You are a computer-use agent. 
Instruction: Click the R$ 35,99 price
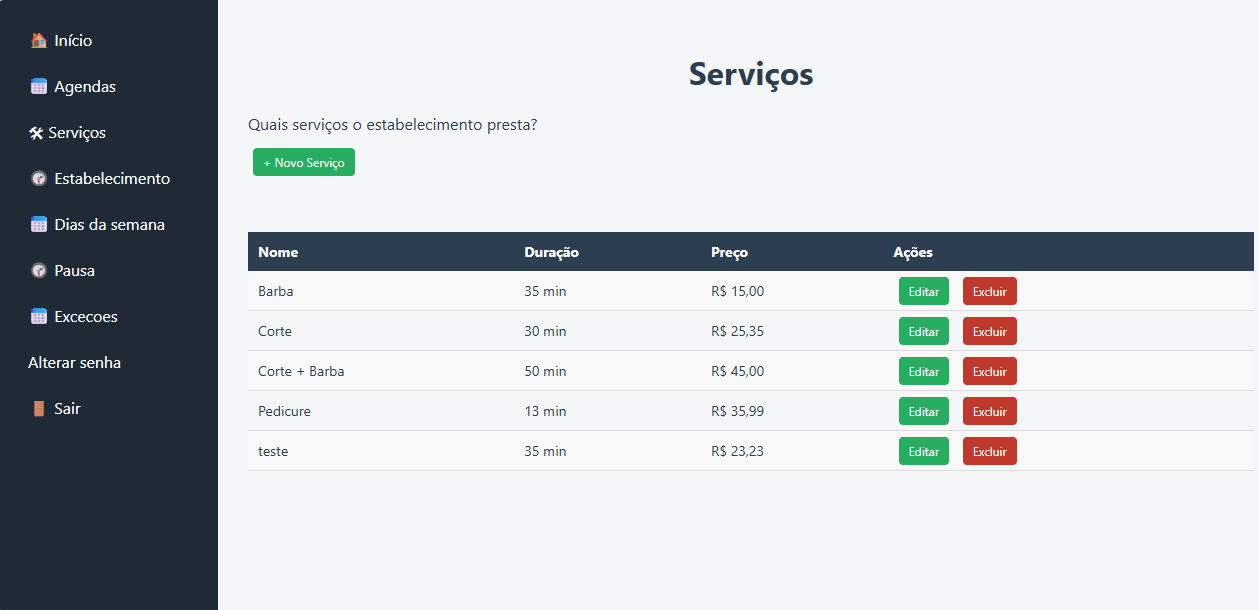click(738, 411)
